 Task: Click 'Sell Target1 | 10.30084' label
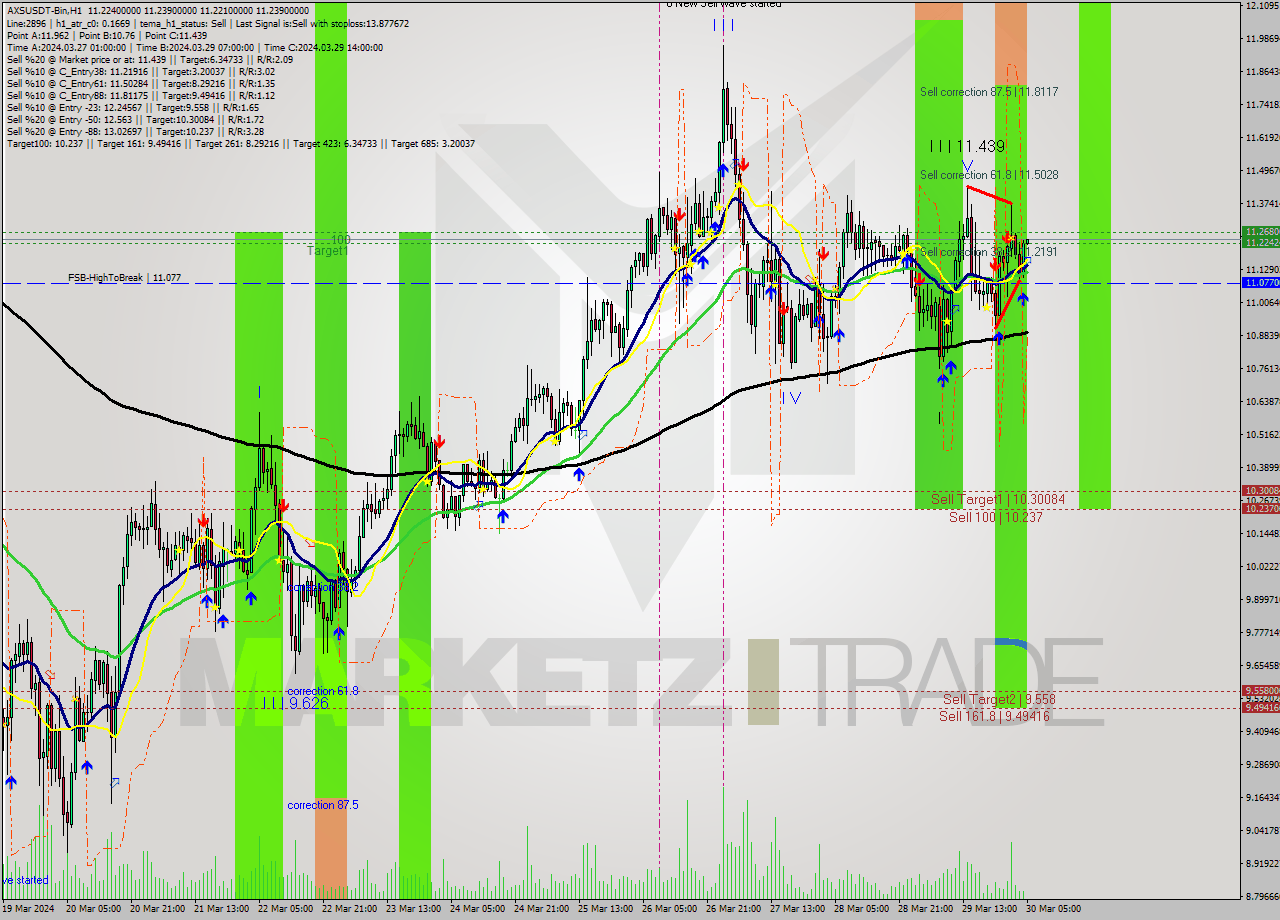(x=998, y=499)
